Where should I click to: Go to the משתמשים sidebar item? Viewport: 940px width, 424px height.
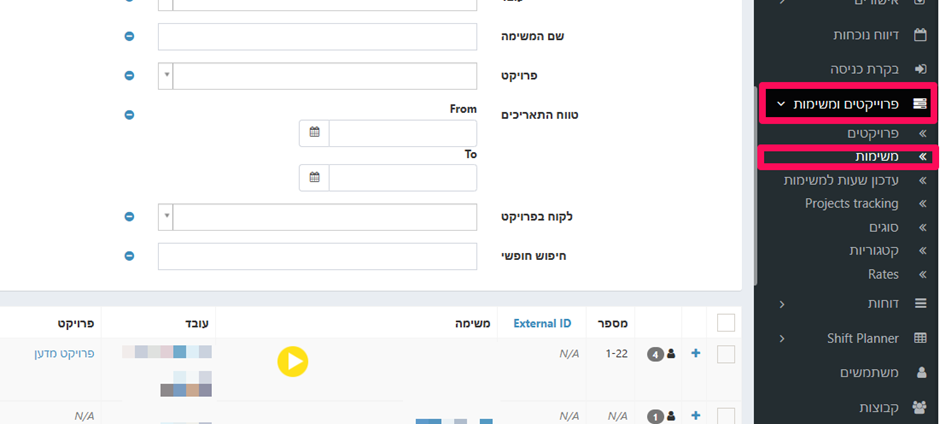pos(869,372)
